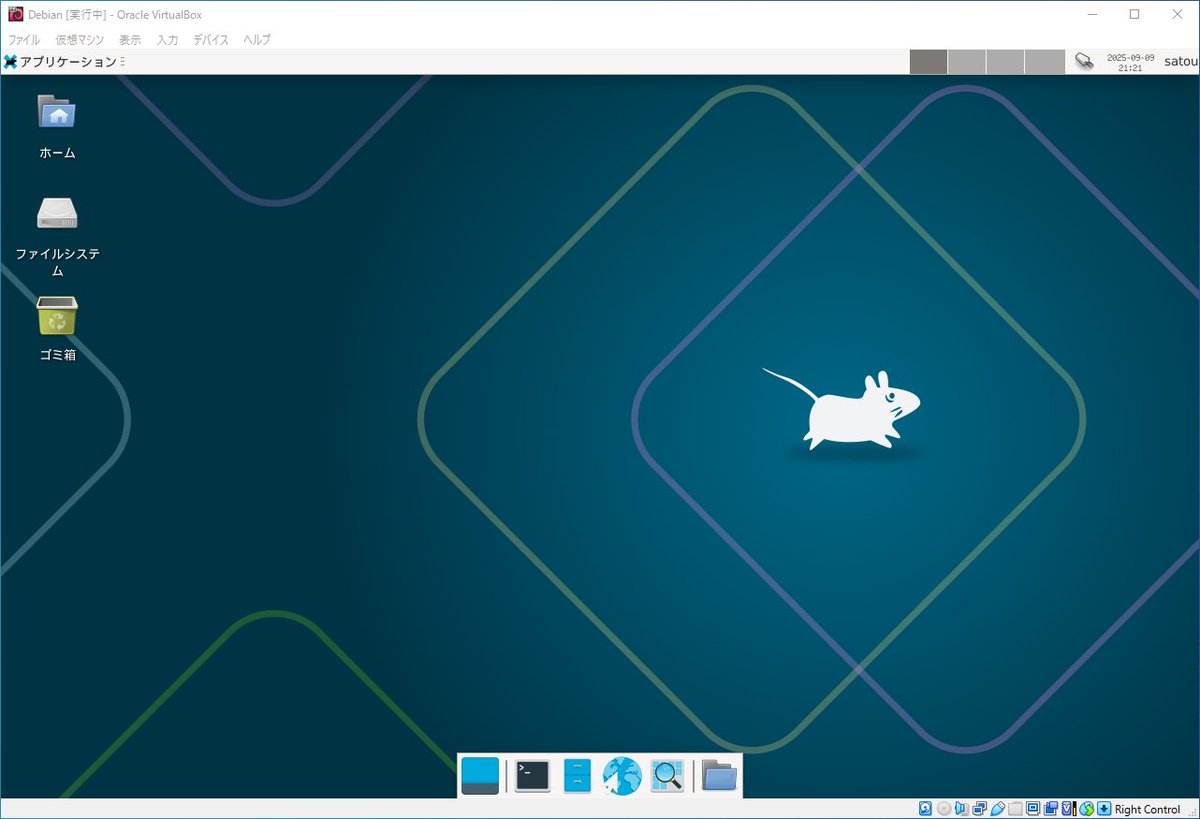Open the ヘルプ menu
Image resolution: width=1200 pixels, height=819 pixels.
[257, 40]
